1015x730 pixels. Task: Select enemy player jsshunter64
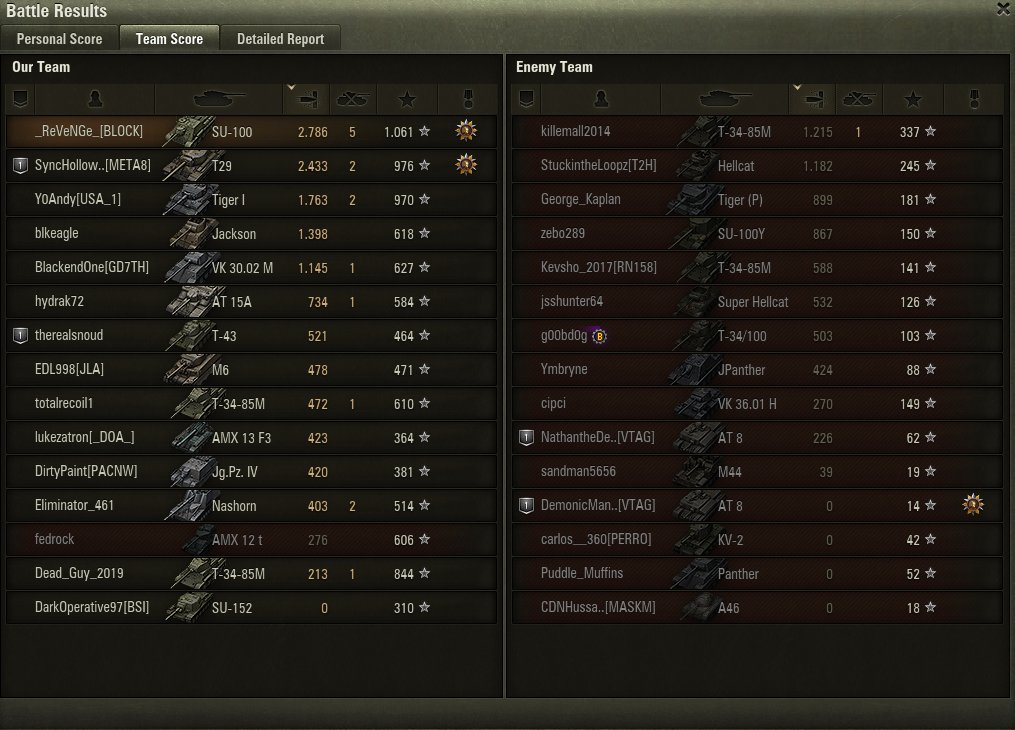click(572, 301)
